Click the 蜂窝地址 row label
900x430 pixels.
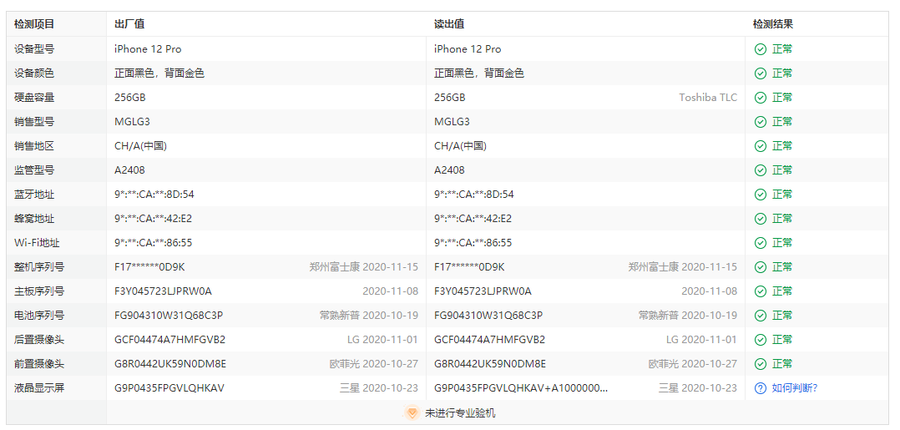[34, 219]
